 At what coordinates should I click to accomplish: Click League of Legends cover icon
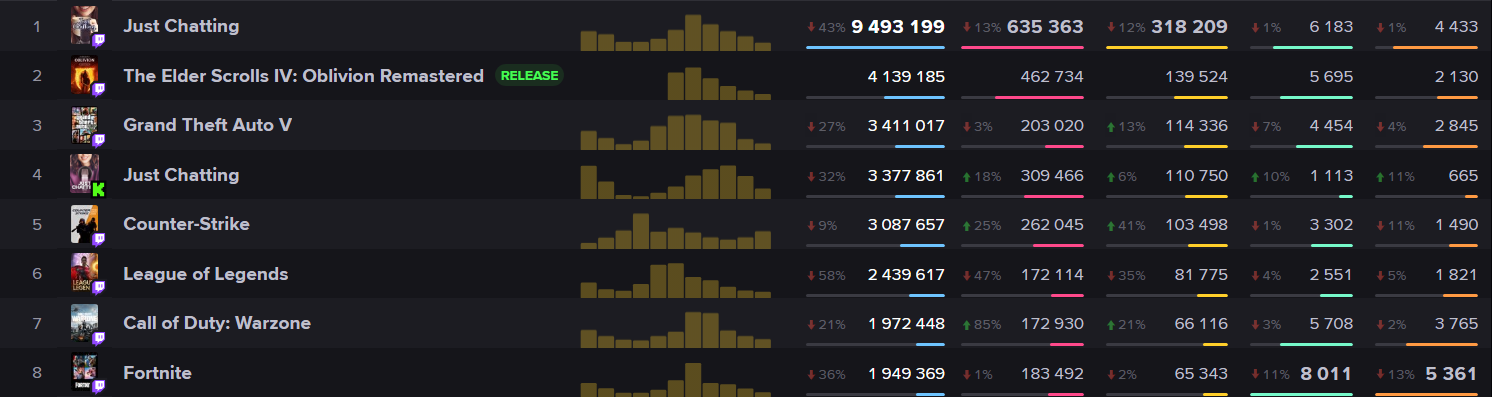[85, 274]
